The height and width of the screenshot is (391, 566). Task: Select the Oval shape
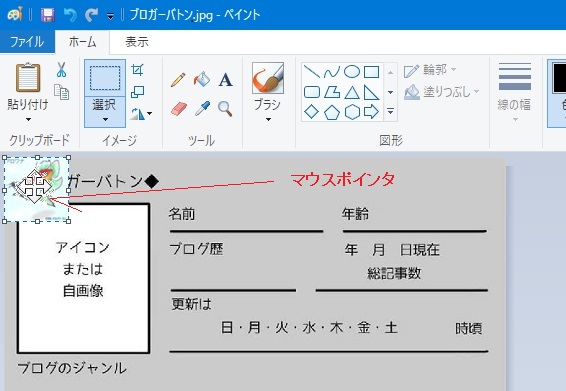352,71
